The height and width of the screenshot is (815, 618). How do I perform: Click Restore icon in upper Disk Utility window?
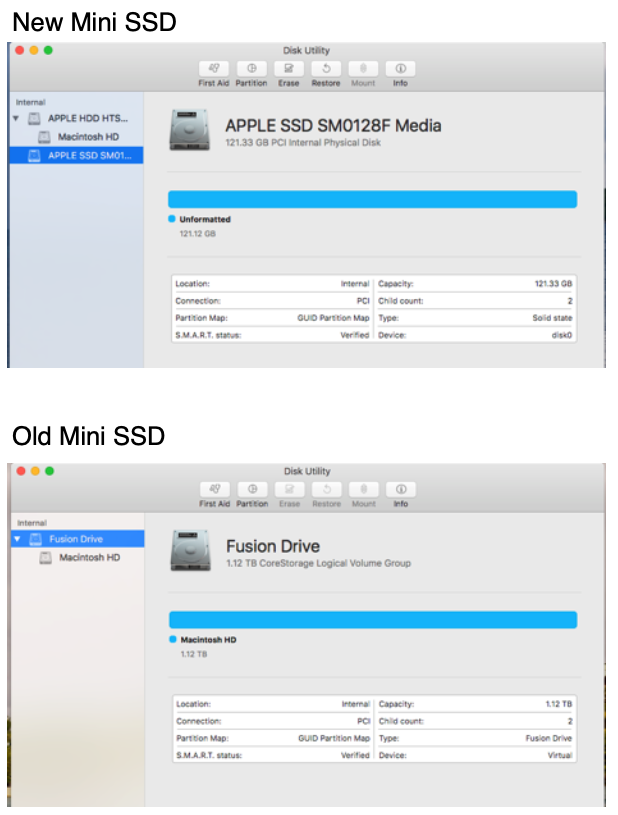pos(326,69)
